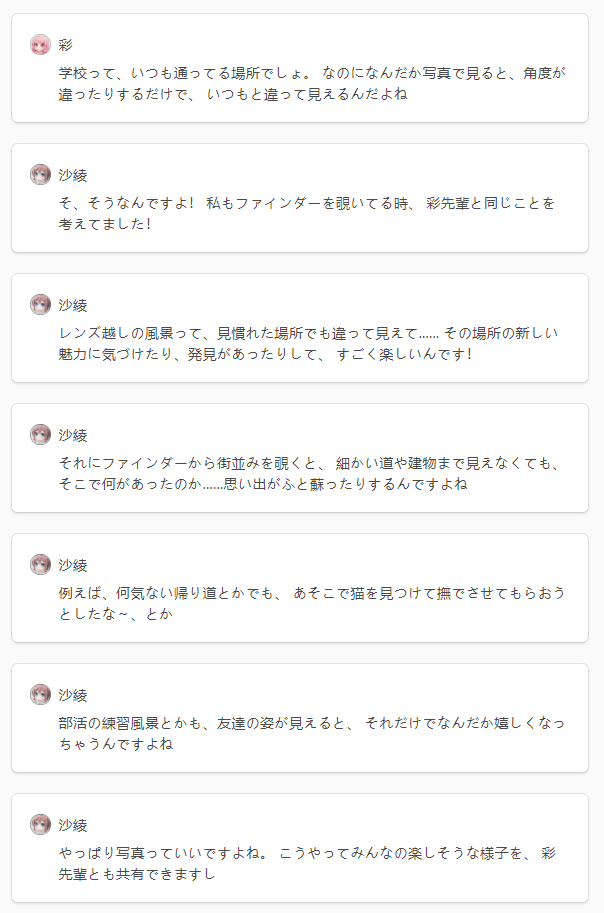Click 沙綾's avatar in '部活の練習風景' message

coord(40,695)
